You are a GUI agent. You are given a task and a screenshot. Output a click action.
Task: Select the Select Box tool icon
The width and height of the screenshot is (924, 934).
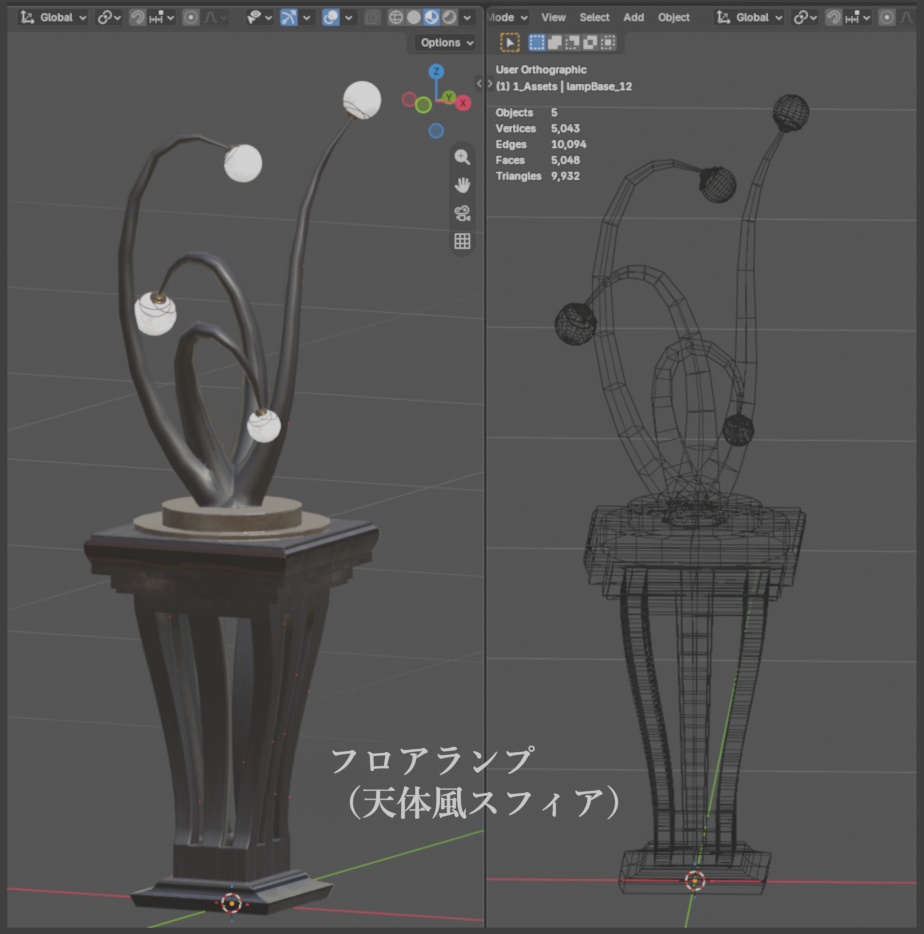510,42
